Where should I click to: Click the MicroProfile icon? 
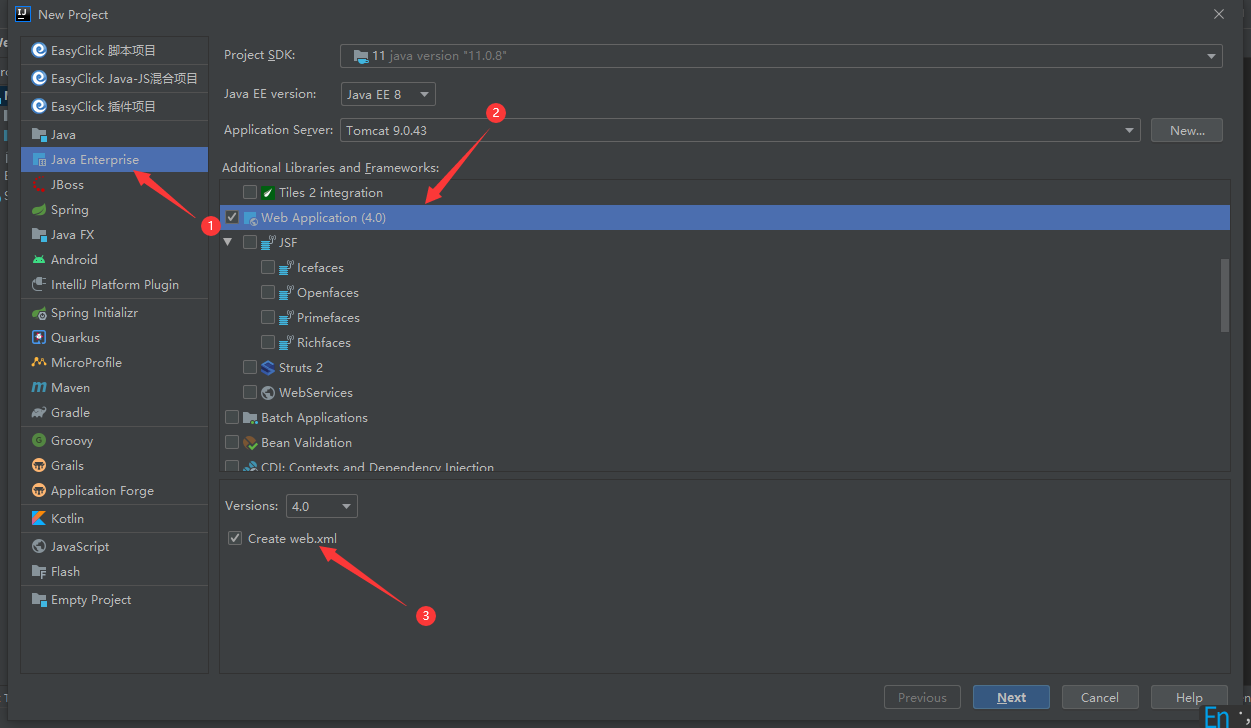[39, 363]
